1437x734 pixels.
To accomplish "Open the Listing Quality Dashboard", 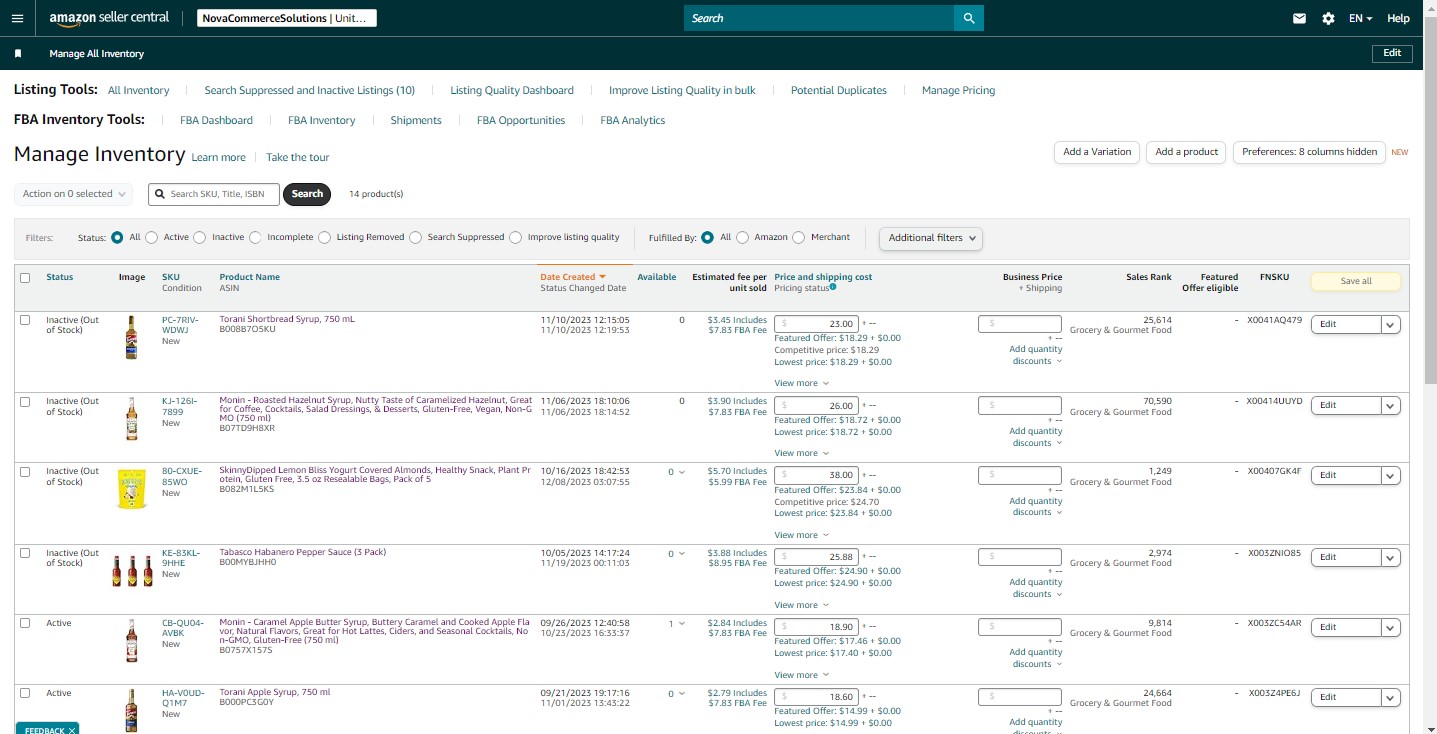I will tap(512, 90).
